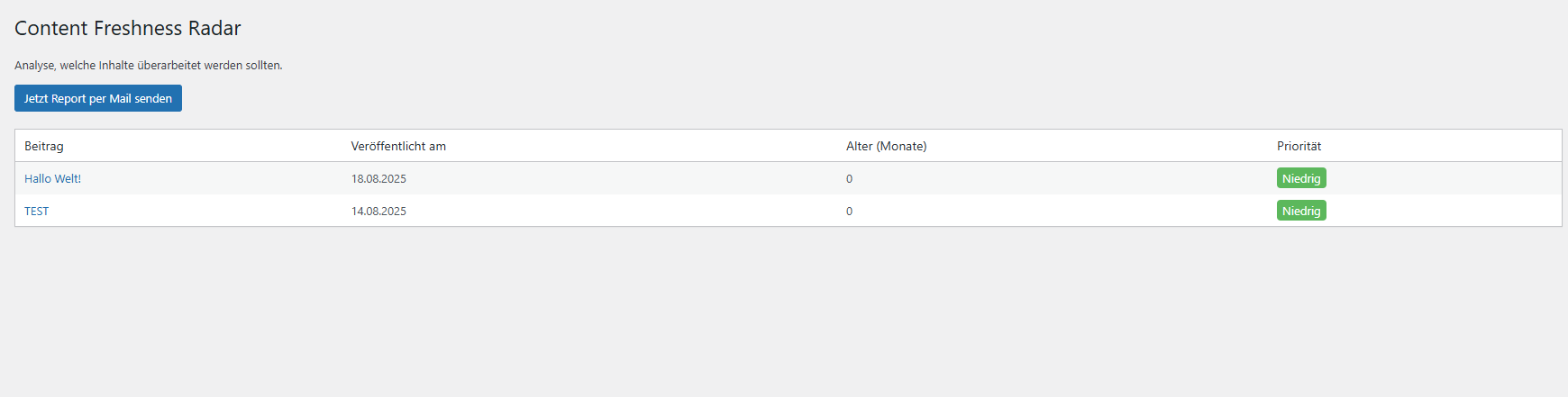Click the Analyse description text
The width and height of the screenshot is (1568, 397).
coord(149,65)
